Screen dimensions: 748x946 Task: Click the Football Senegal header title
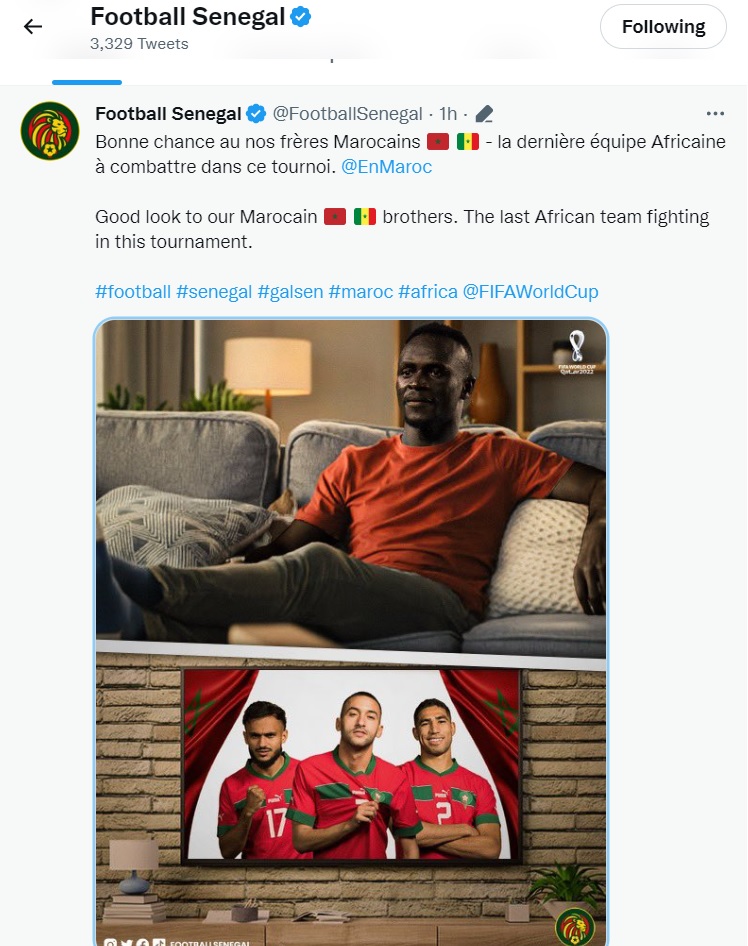pyautogui.click(x=188, y=17)
